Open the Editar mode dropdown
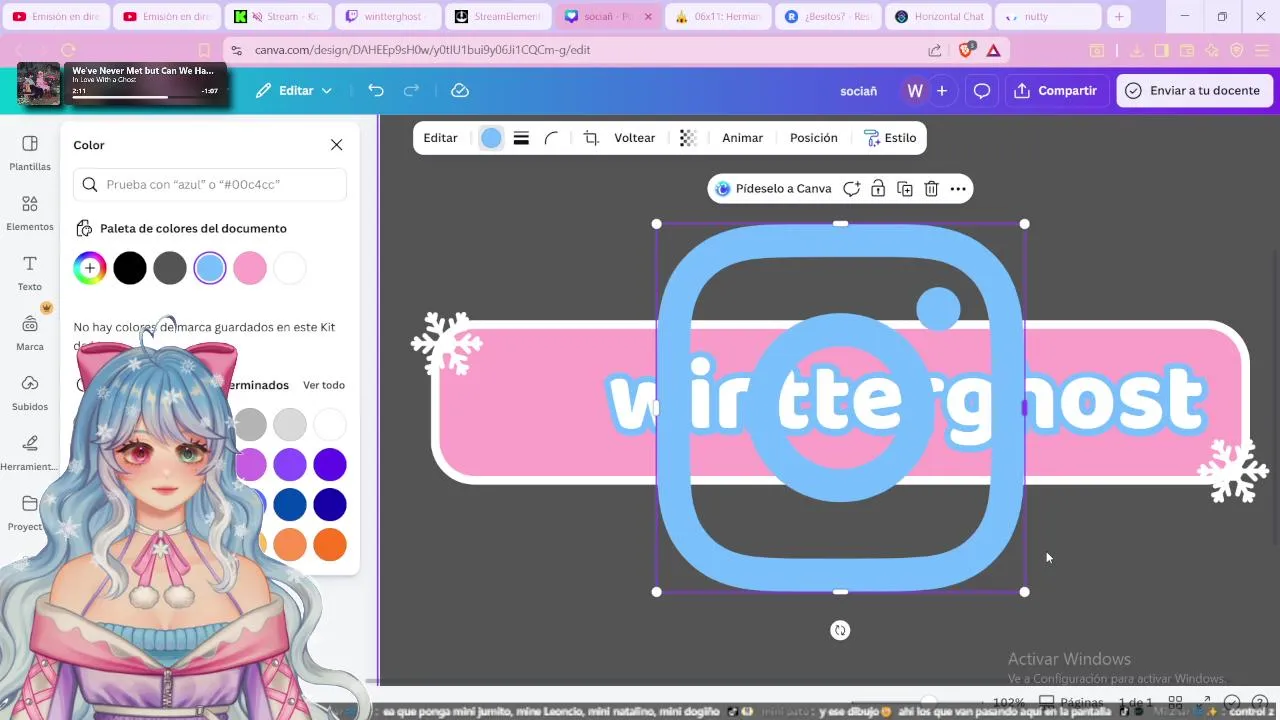Image resolution: width=1280 pixels, height=720 pixels. 293,90
